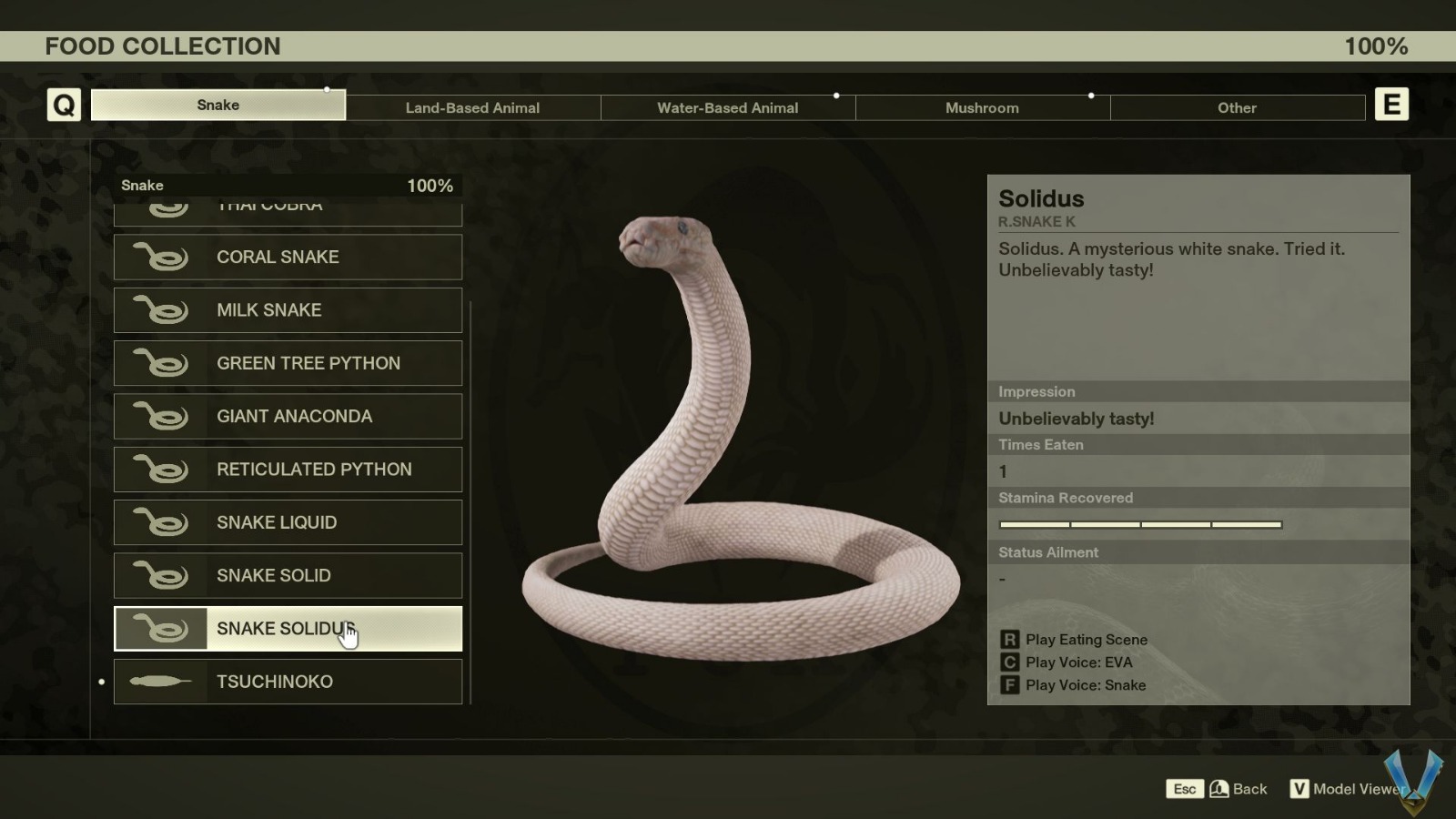
Task: Click the E next-category key icon
Action: click(x=1391, y=105)
